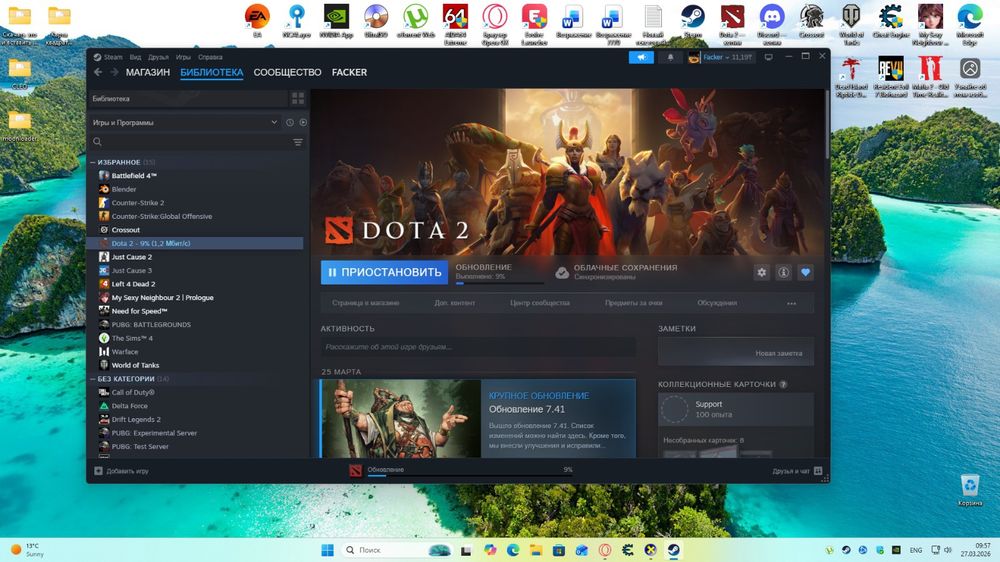
Task: Open Steam icon on the taskbar
Action: coord(673,550)
